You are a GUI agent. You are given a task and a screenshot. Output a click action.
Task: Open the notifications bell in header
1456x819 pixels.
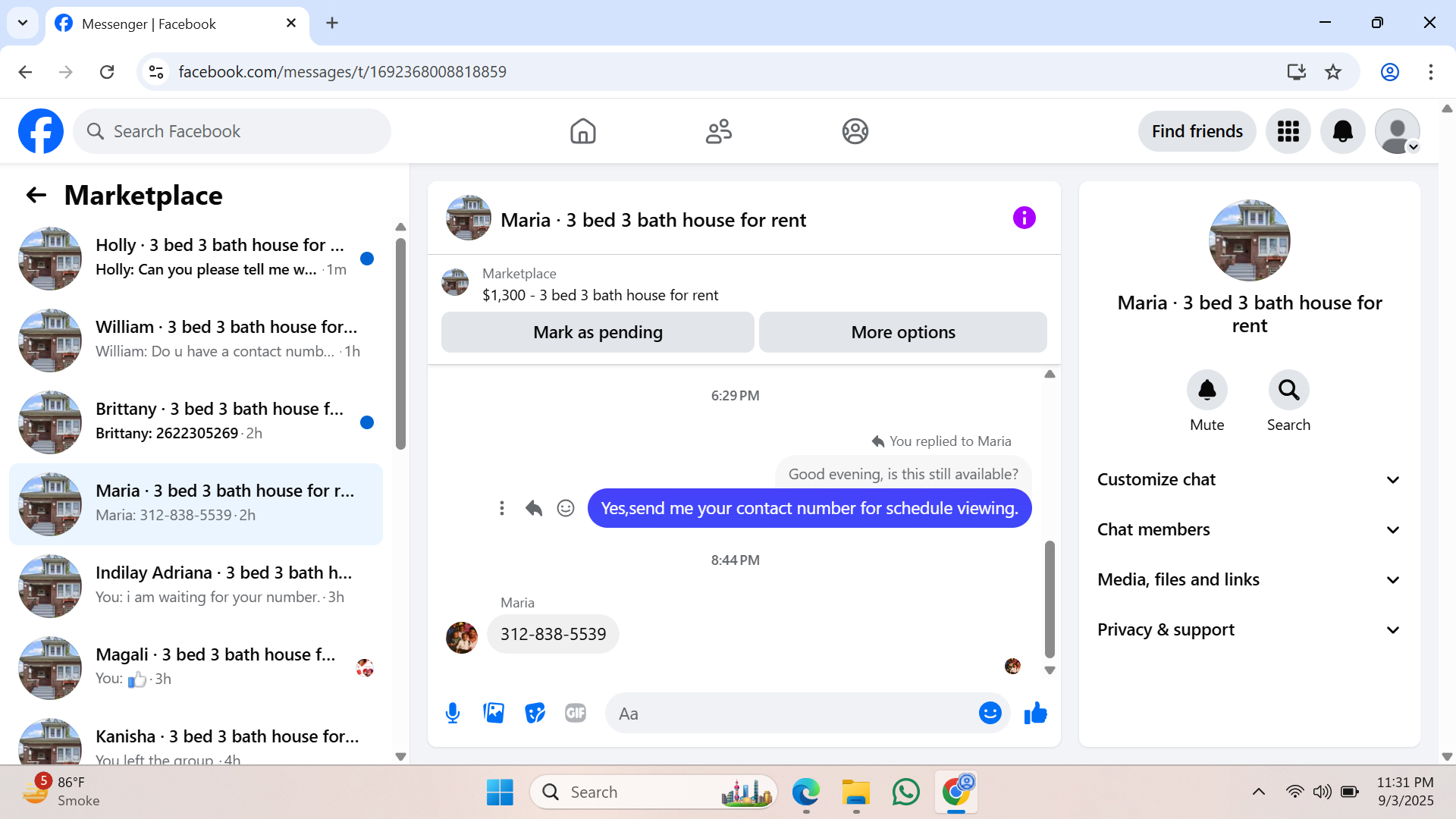pyautogui.click(x=1343, y=131)
